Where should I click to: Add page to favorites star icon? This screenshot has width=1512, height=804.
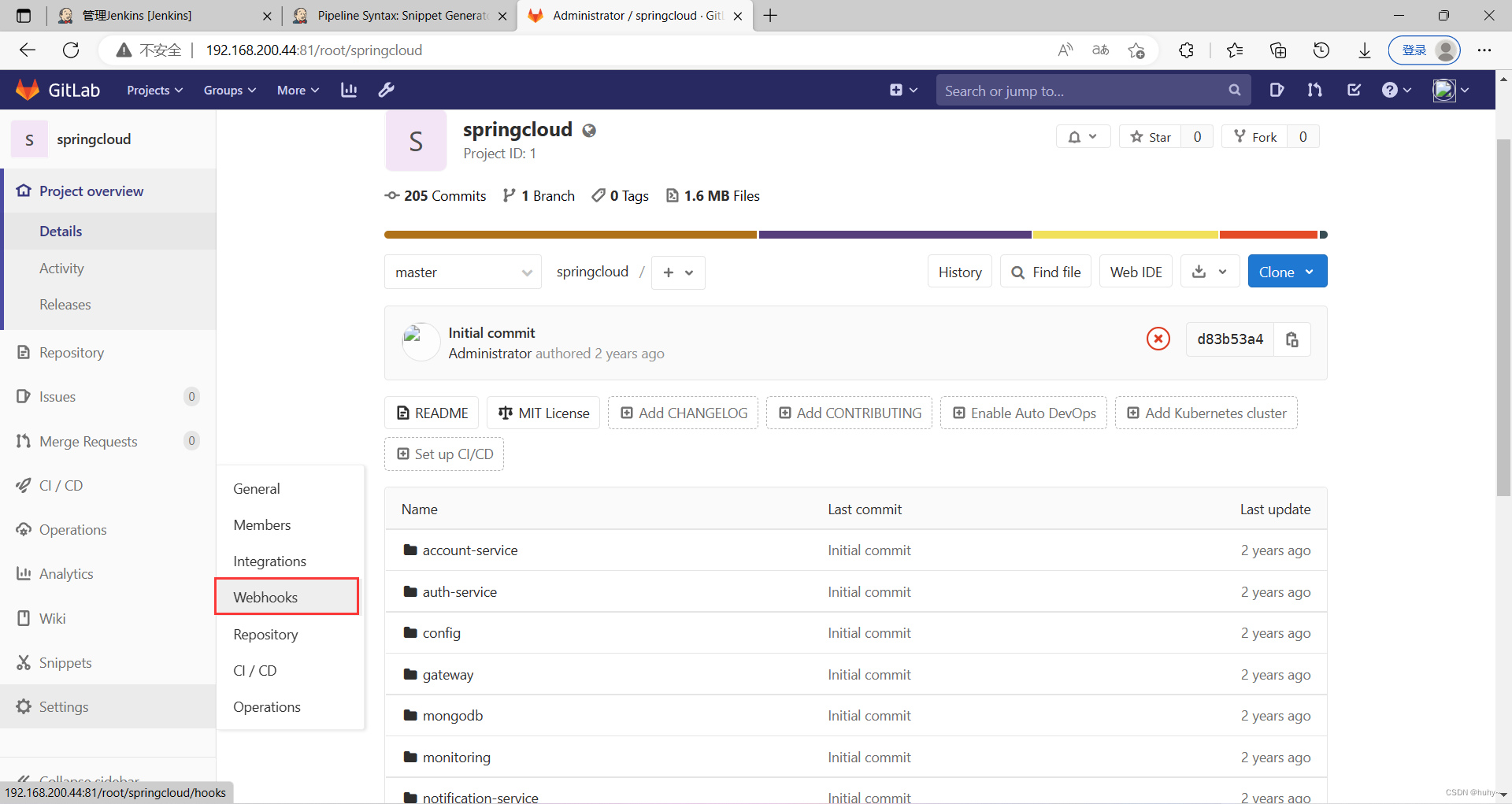tap(1136, 50)
